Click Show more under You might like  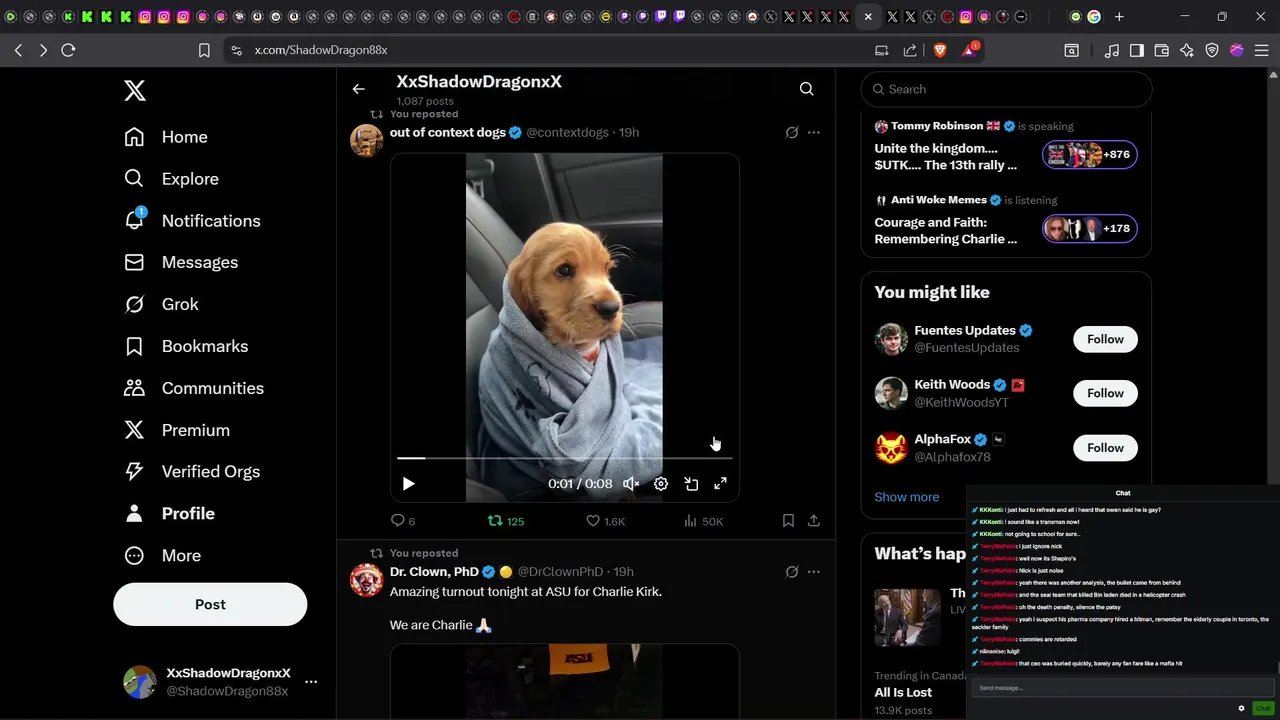pos(907,497)
